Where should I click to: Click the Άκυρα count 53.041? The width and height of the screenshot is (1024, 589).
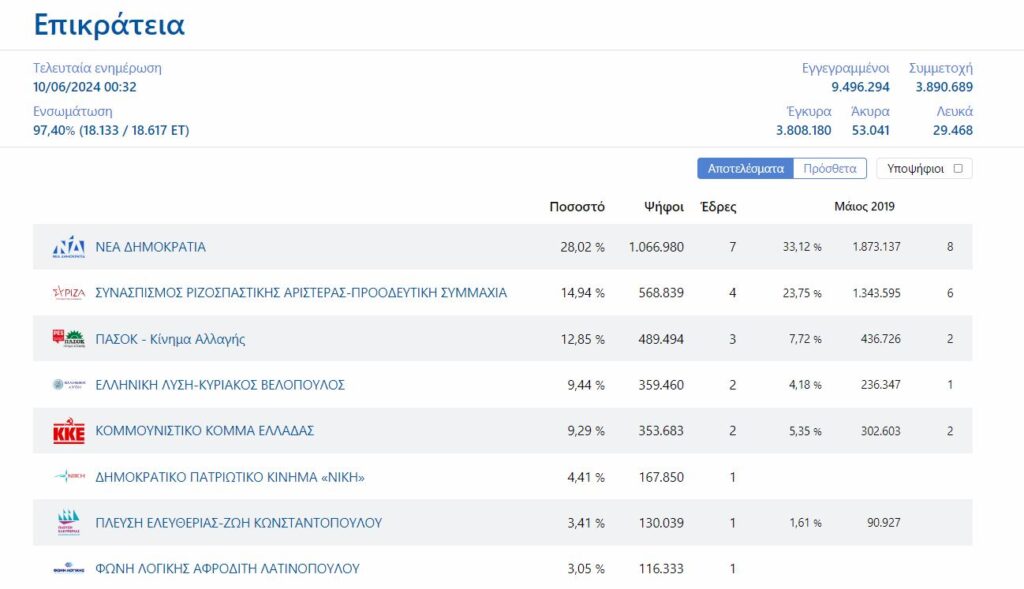point(871,130)
